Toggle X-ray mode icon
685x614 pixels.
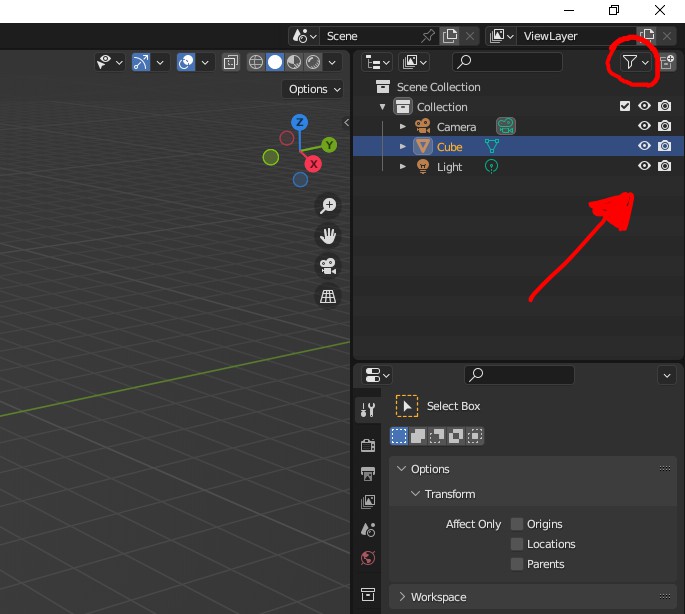(231, 62)
